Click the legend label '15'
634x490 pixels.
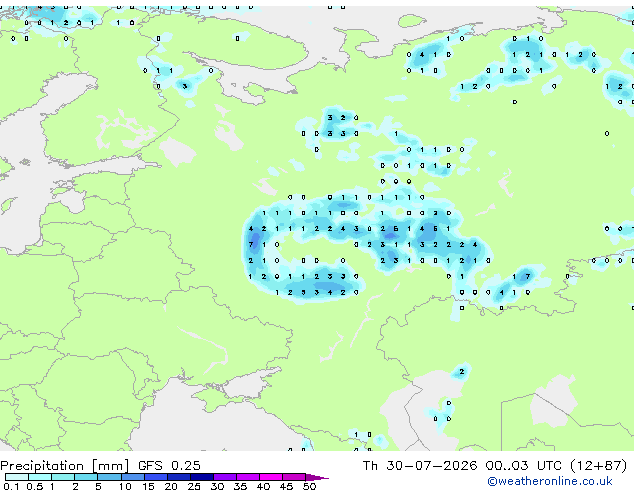click(x=148, y=486)
